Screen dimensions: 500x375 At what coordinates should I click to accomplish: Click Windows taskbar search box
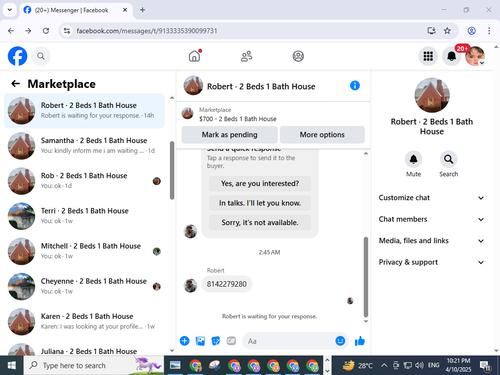point(94,365)
